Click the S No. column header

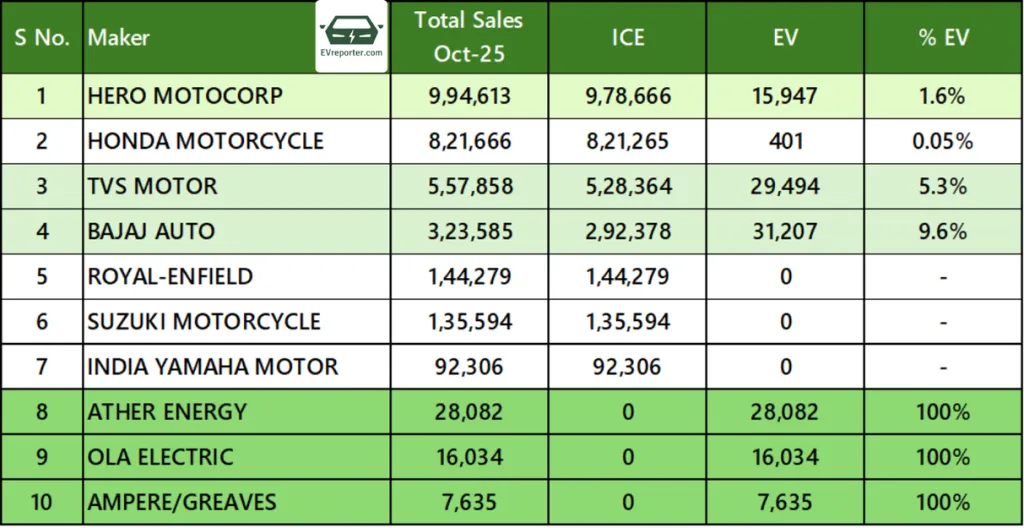(41, 38)
